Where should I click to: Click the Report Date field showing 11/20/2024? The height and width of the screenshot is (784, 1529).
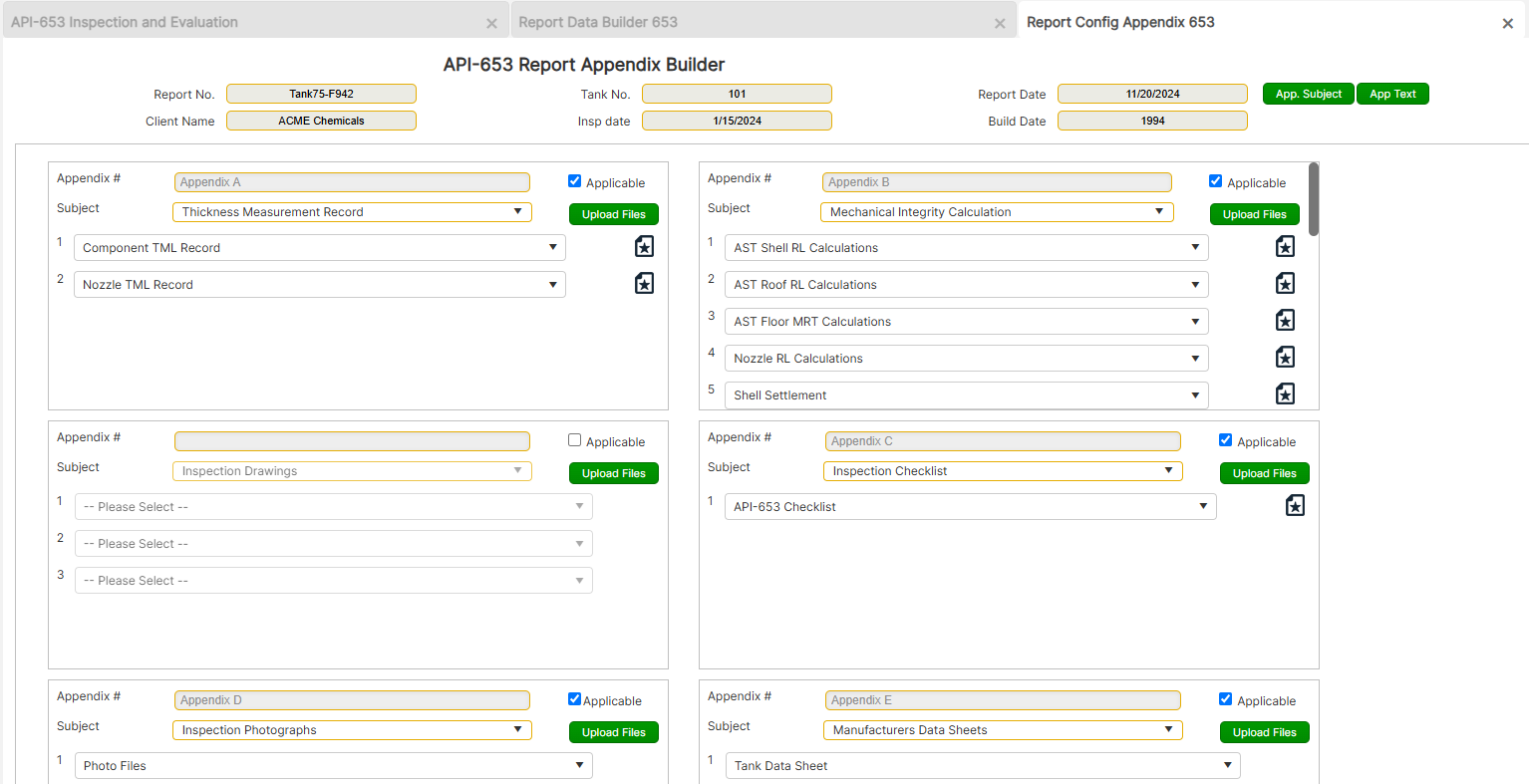click(1152, 94)
